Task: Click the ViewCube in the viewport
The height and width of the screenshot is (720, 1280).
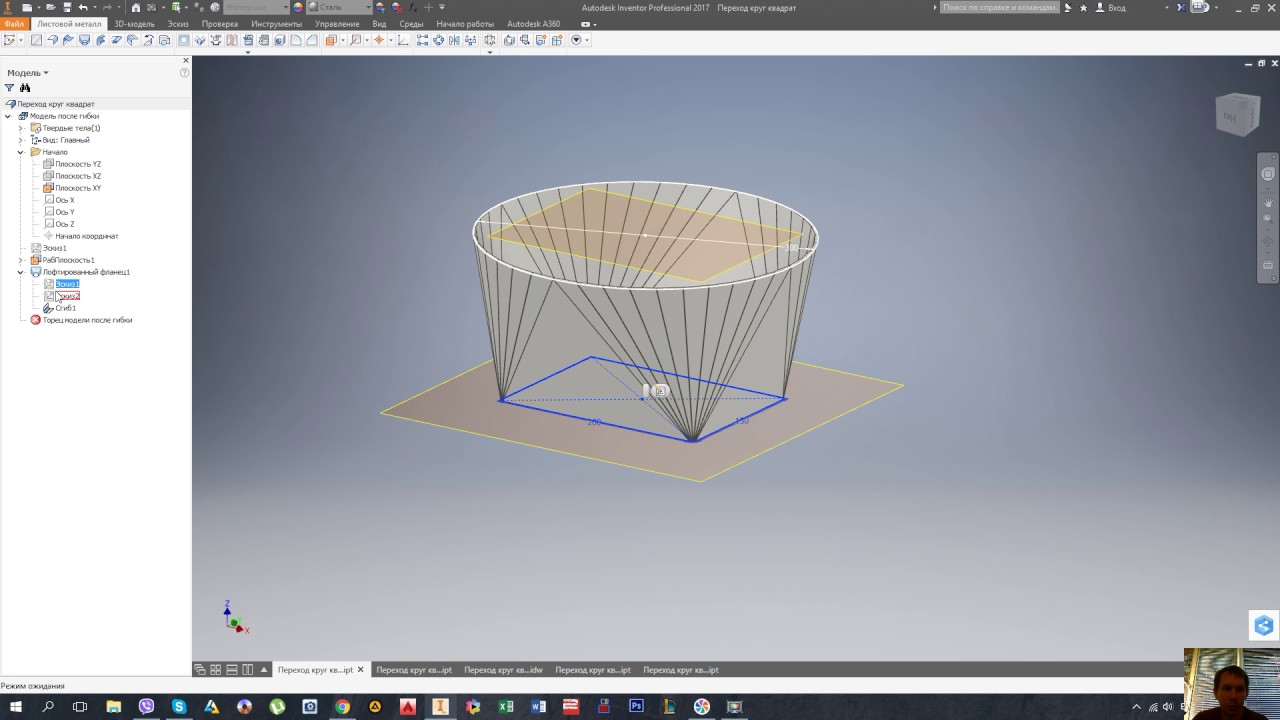Action: click(x=1238, y=113)
